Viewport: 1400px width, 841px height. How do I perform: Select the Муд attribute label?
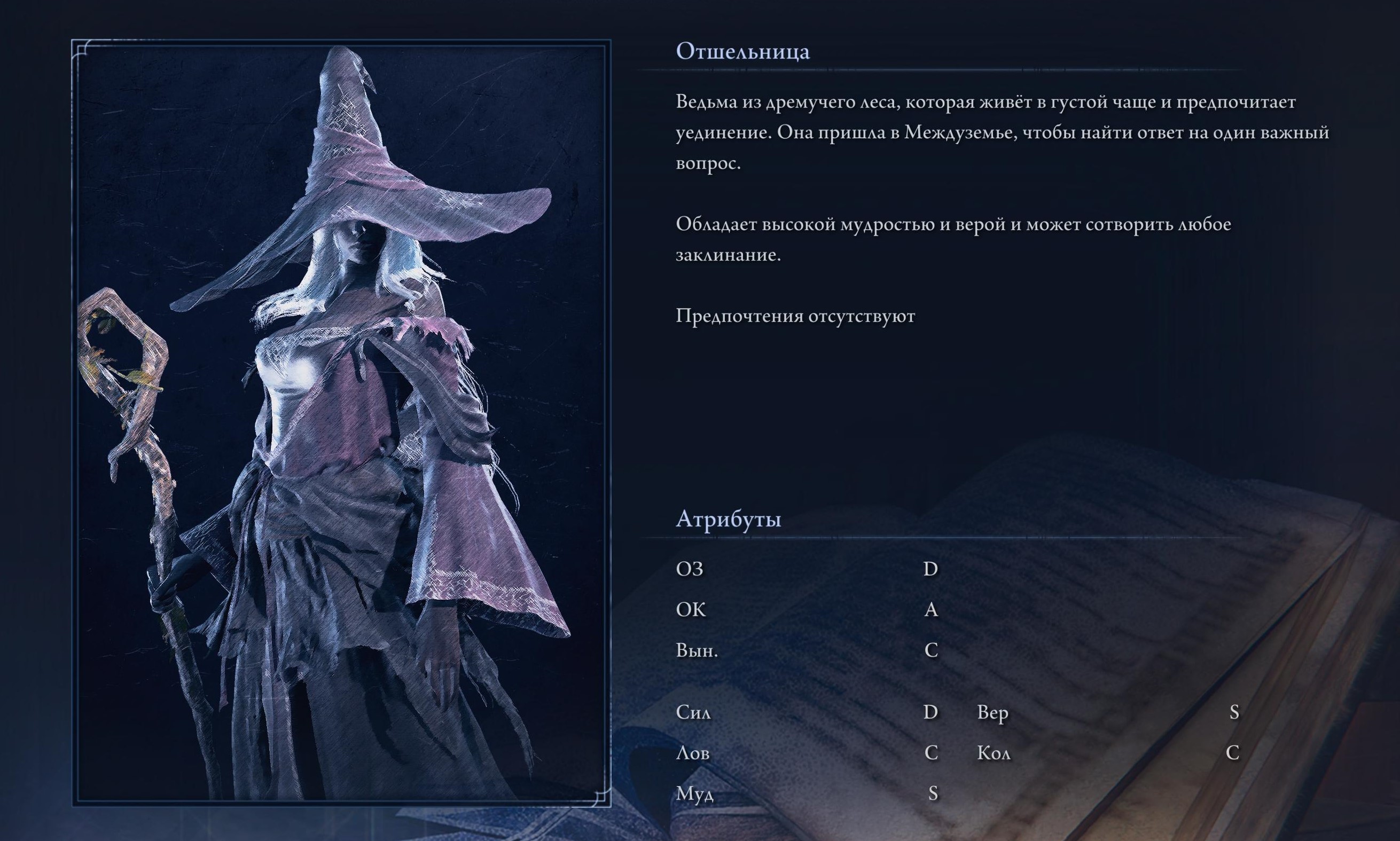(x=694, y=794)
